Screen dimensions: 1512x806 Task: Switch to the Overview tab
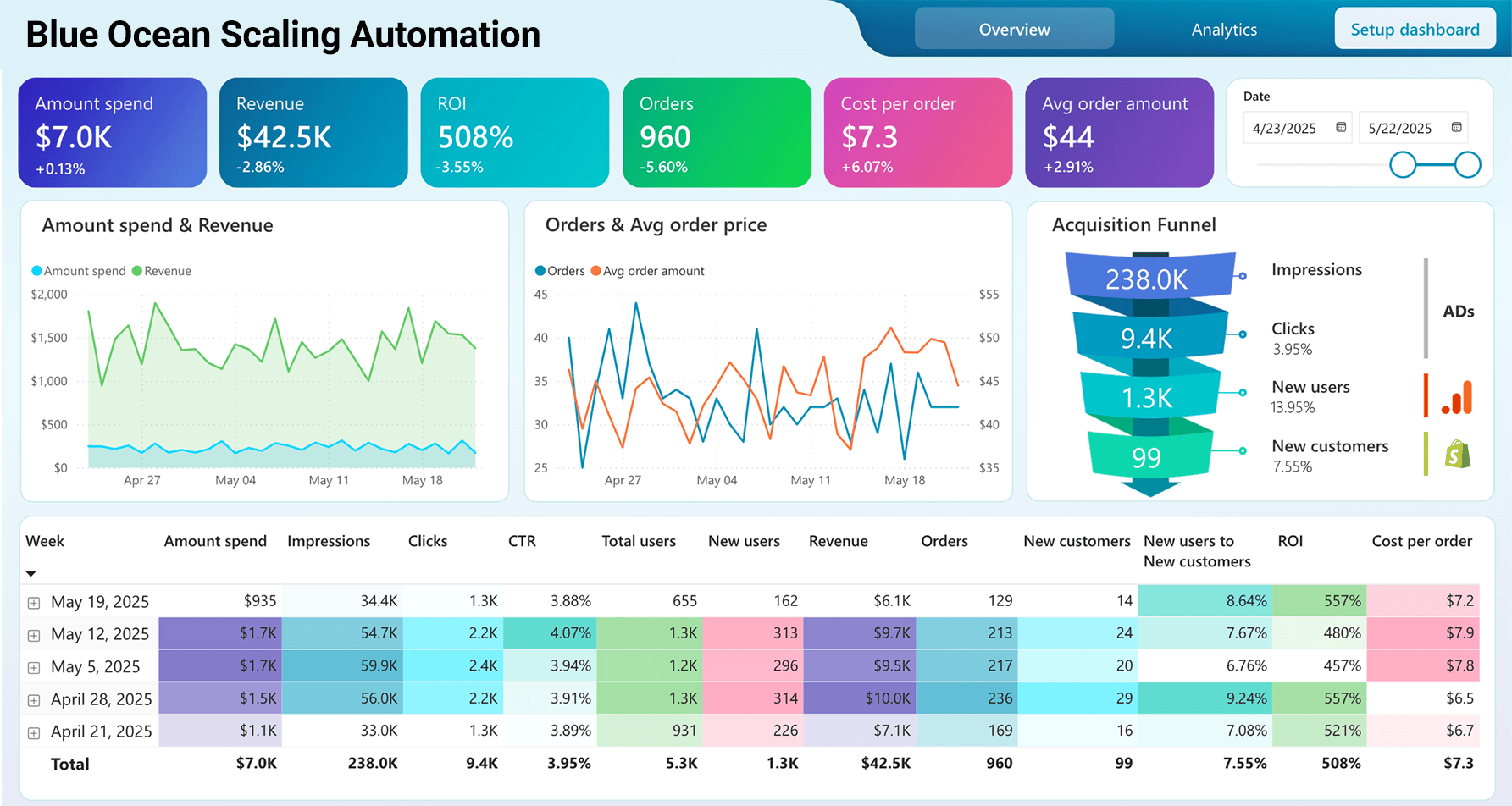tap(1014, 30)
